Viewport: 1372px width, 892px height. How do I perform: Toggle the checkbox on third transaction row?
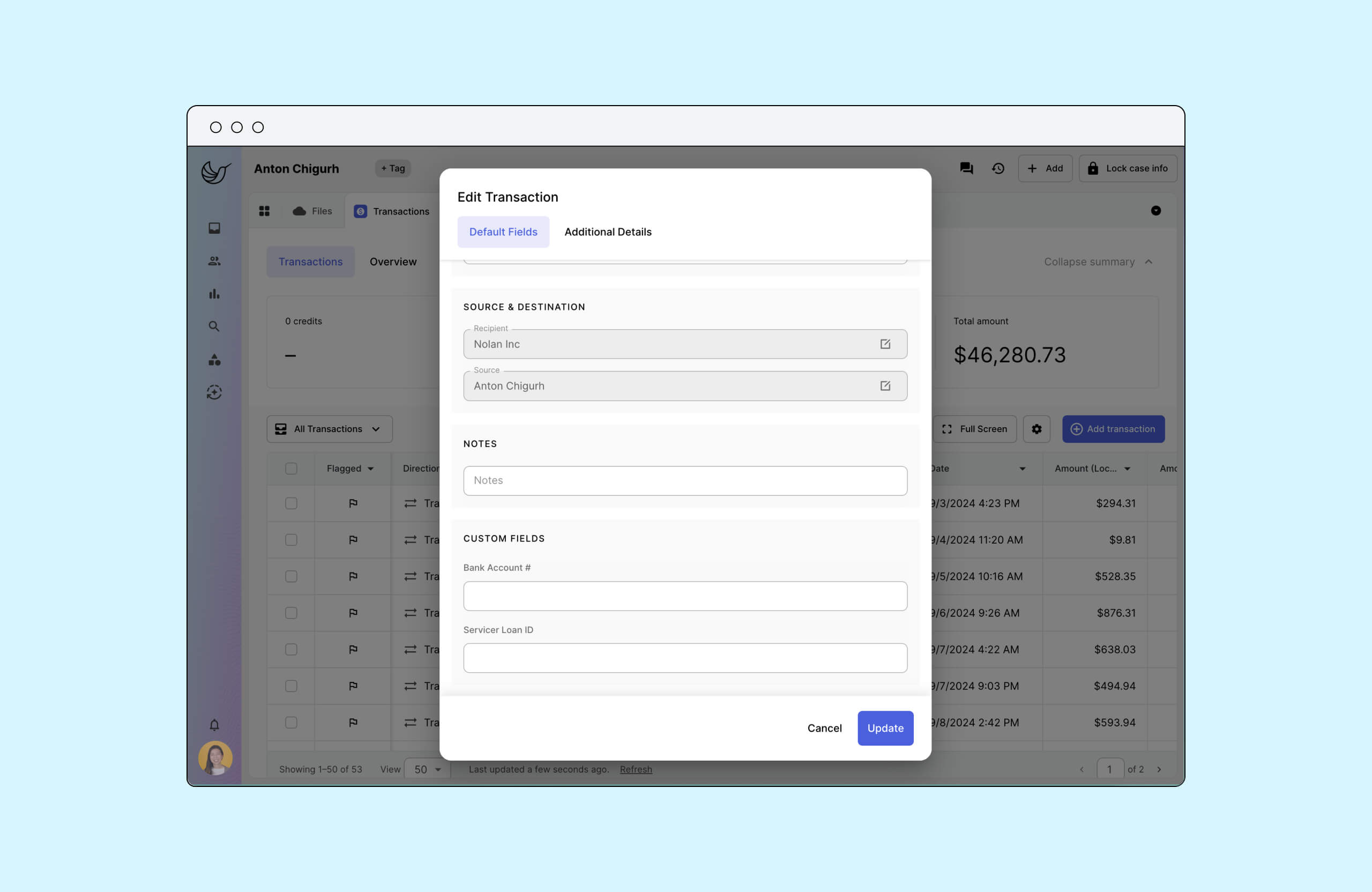[x=291, y=576]
